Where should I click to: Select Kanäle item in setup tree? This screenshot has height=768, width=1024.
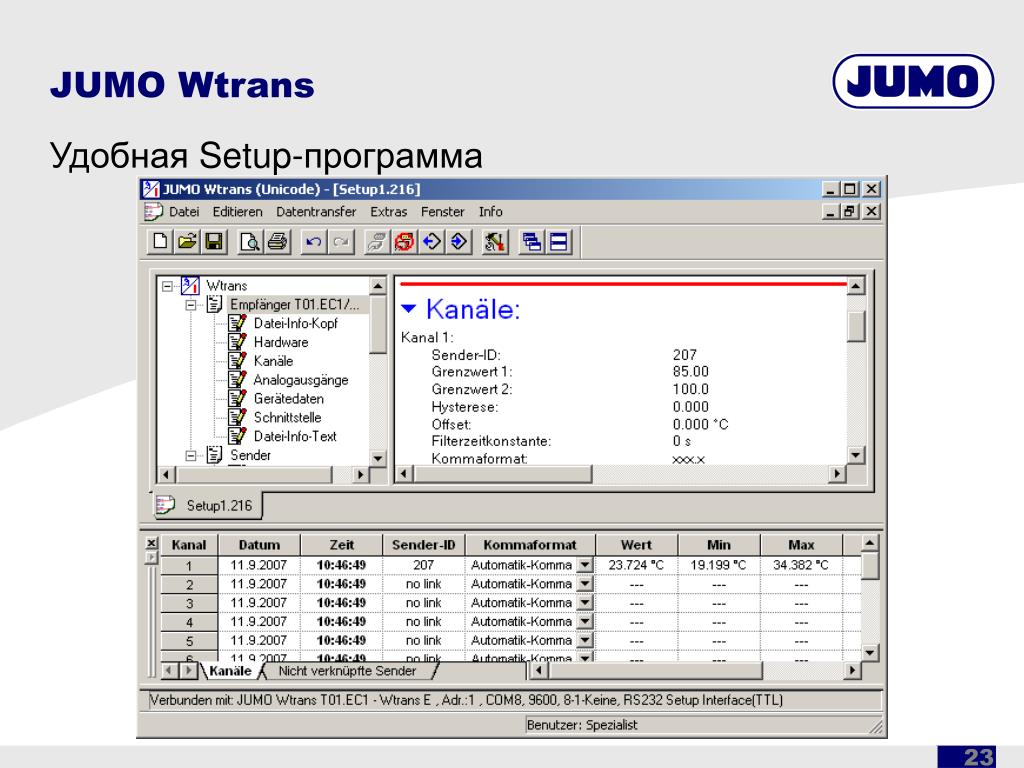point(273,360)
